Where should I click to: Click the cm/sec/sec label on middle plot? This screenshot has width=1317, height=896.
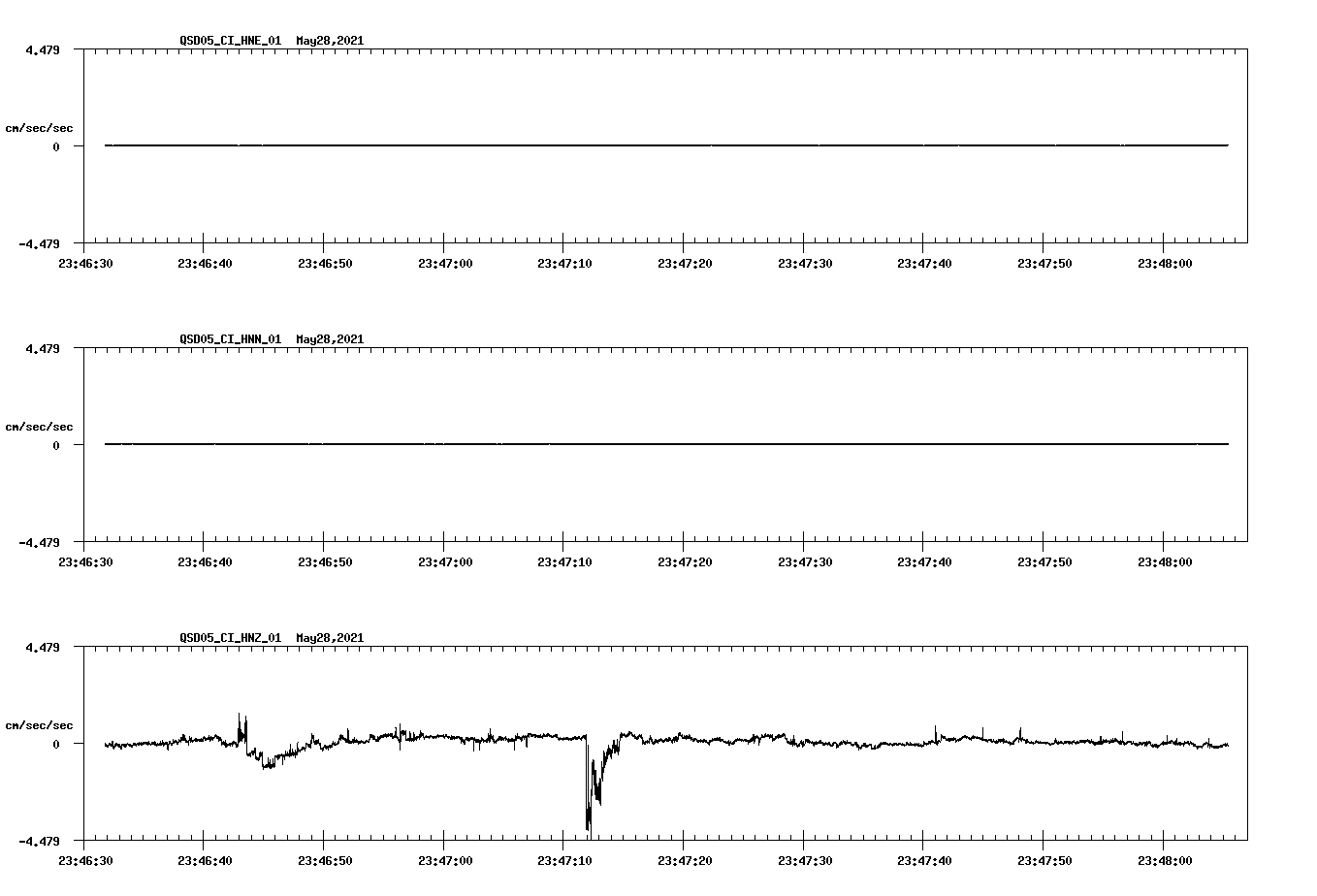tap(40, 426)
